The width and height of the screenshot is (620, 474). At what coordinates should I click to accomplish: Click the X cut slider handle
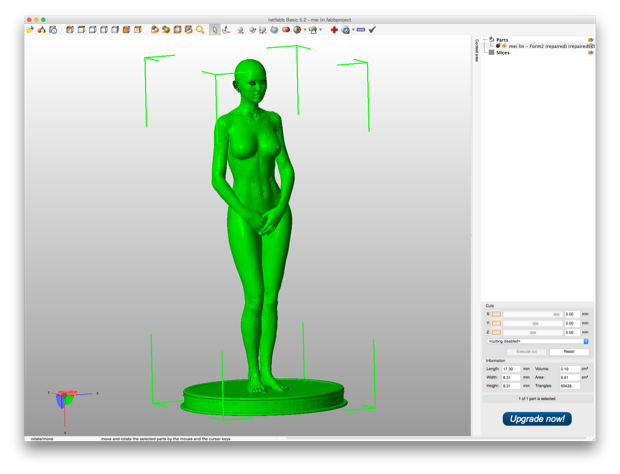coord(556,314)
